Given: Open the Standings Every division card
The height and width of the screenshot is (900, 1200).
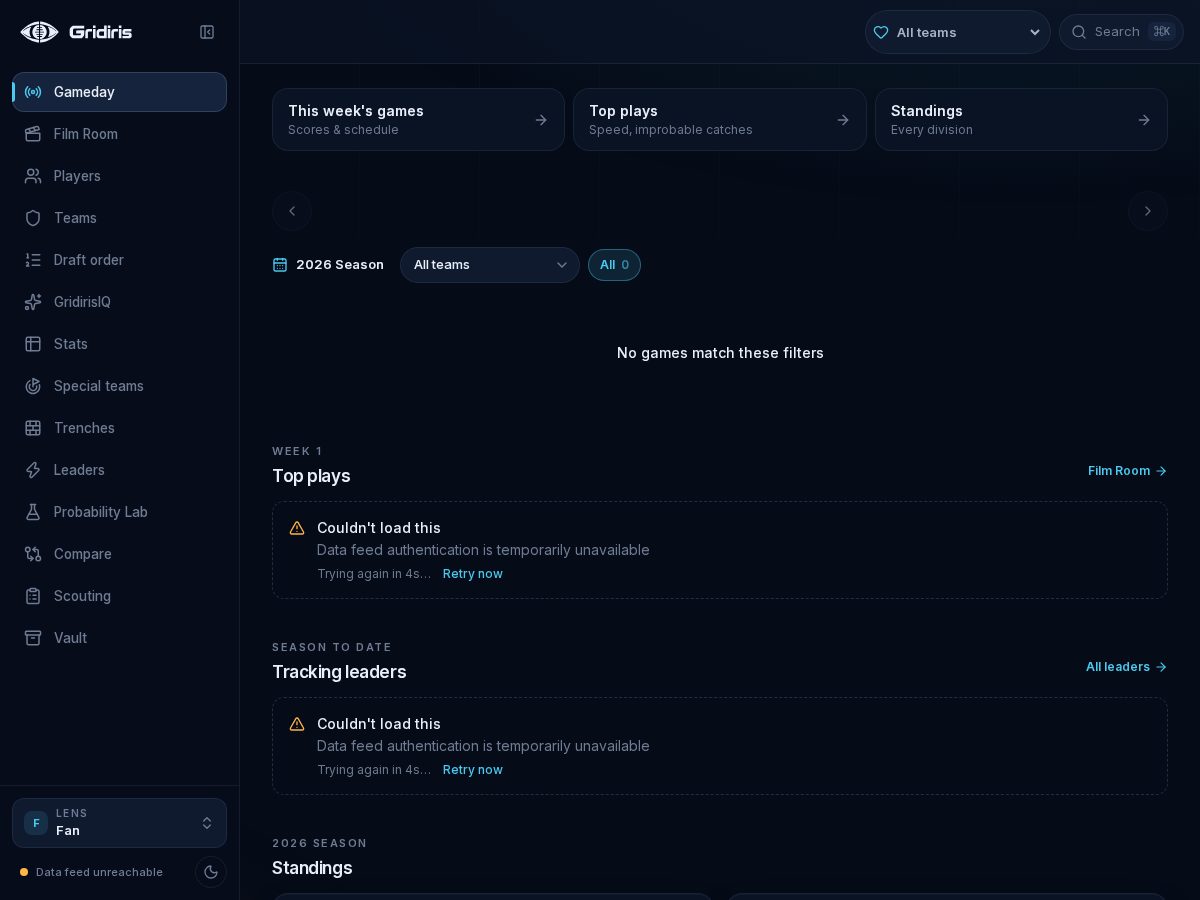Looking at the screenshot, I should coord(1021,120).
